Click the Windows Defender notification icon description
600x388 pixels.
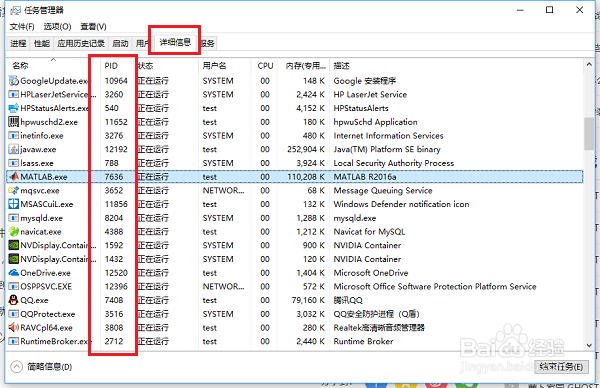401,204
